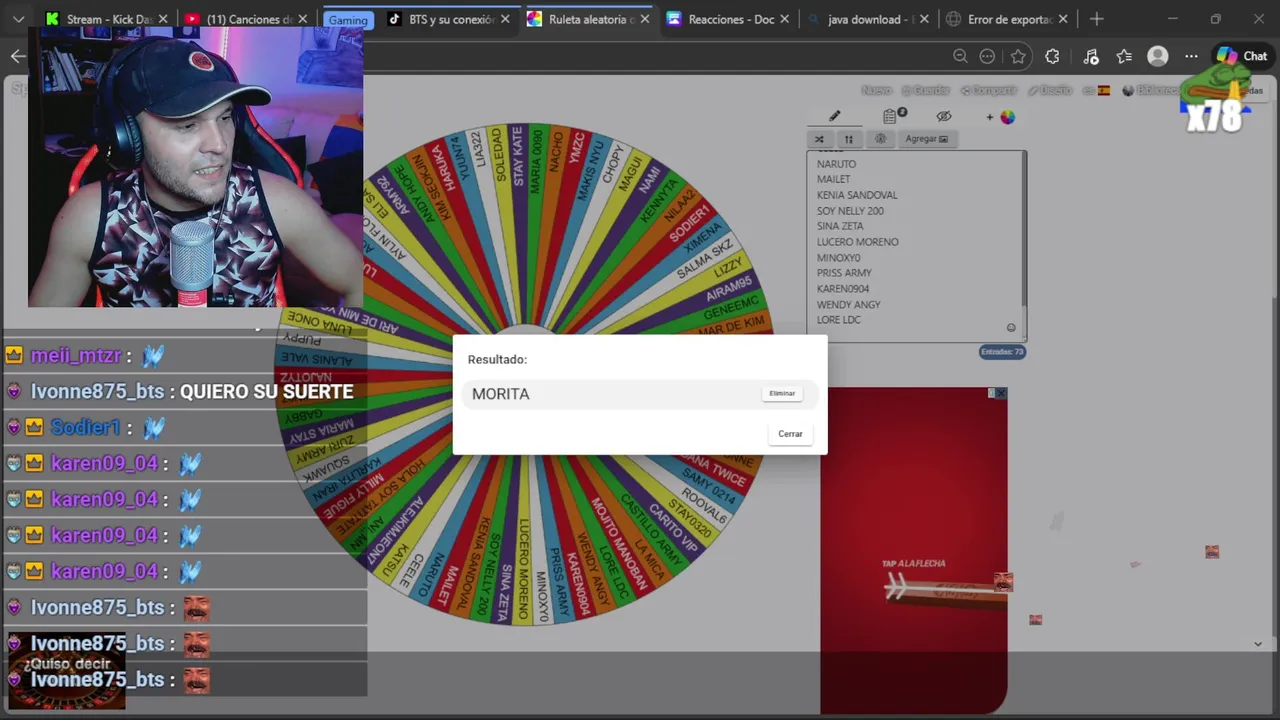The height and width of the screenshot is (720, 1280).
Task: Open a new browser tab
Action: (1097, 19)
